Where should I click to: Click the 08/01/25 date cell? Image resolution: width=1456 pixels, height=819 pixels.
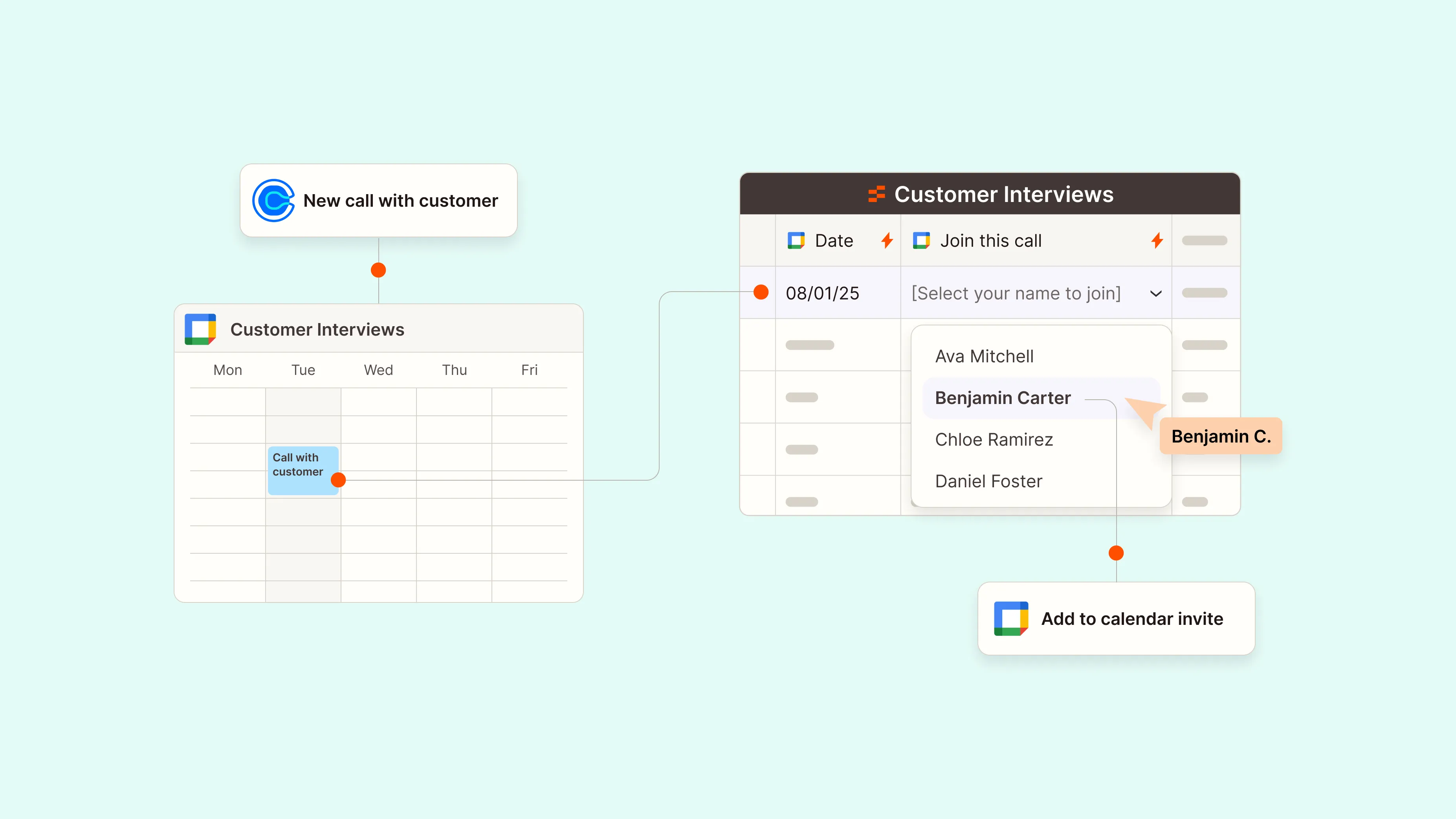[x=822, y=293]
